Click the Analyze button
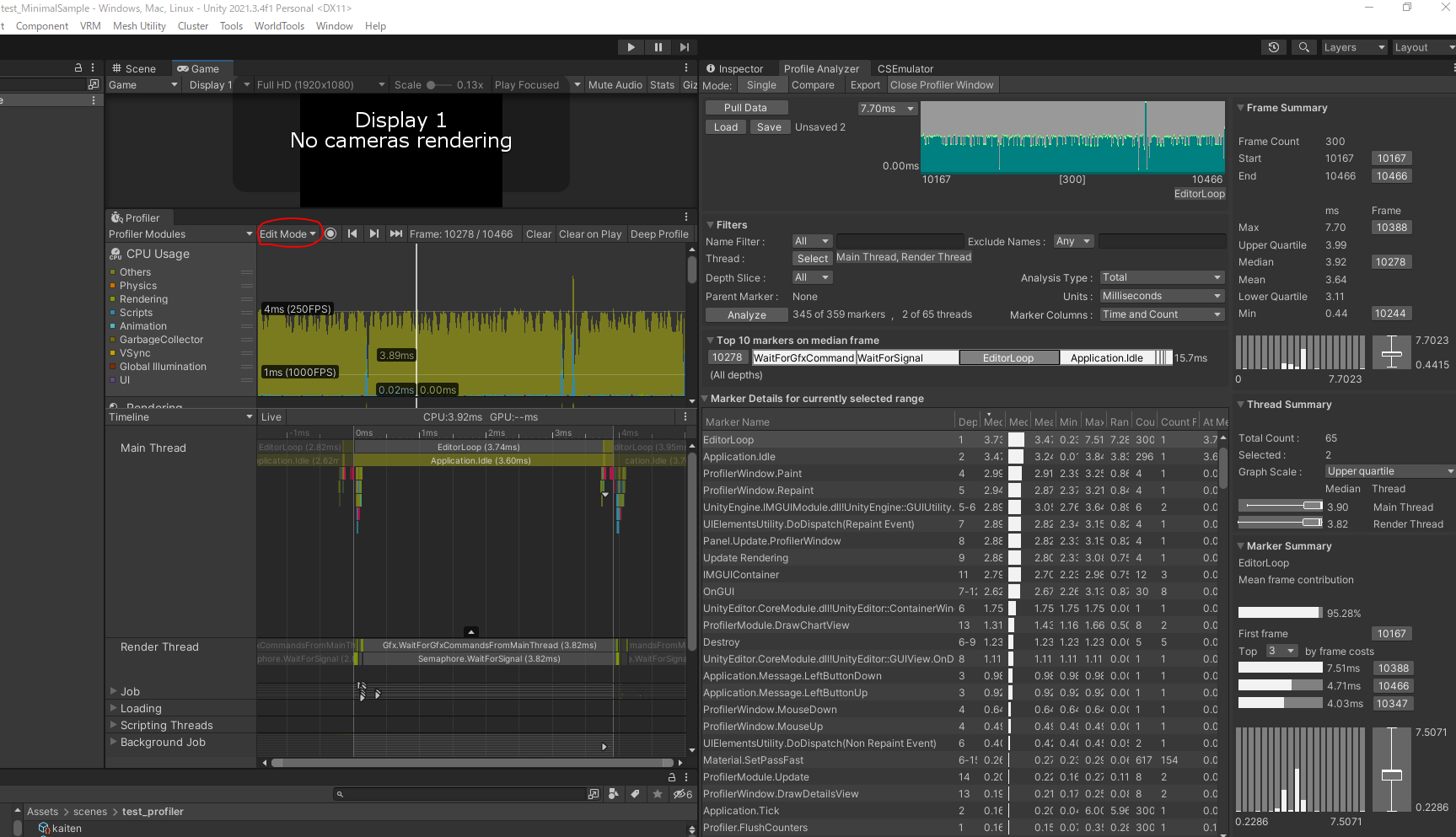 pos(747,314)
